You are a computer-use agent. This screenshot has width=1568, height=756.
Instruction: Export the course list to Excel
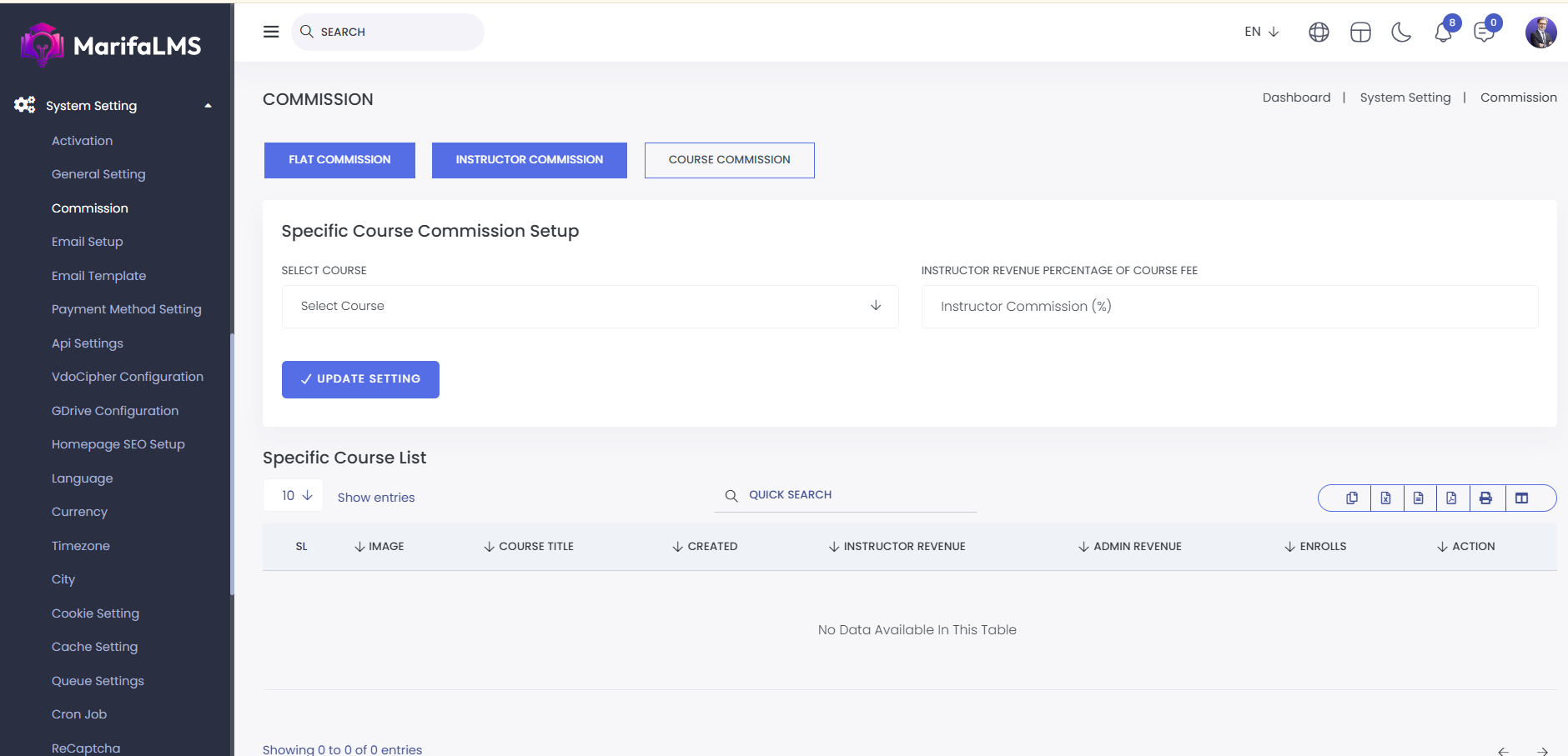1385,498
